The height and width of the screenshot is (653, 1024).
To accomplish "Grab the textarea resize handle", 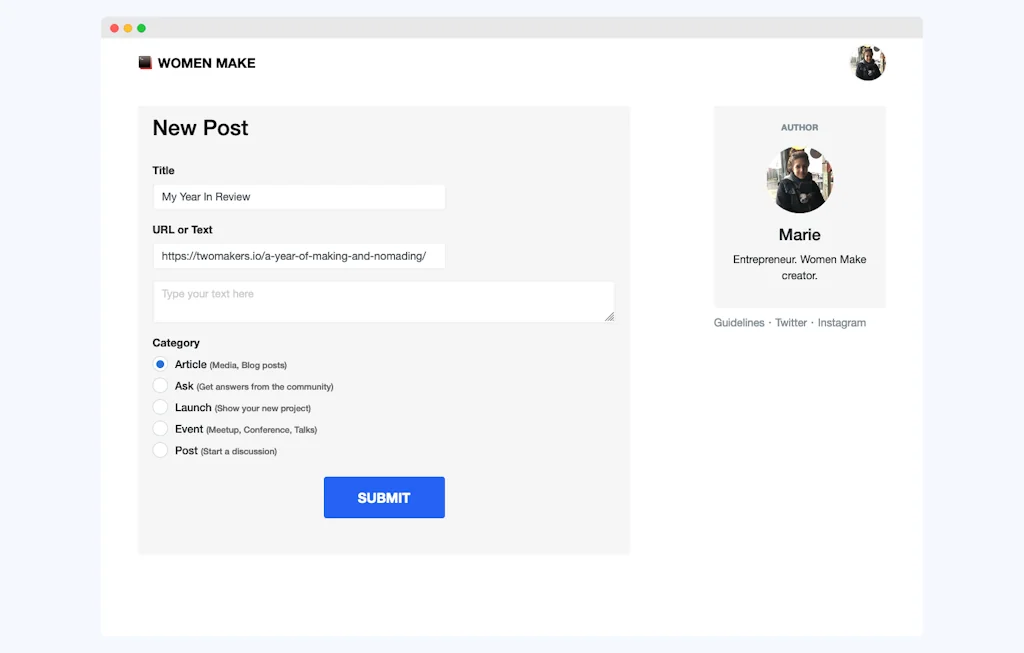I will (x=609, y=316).
